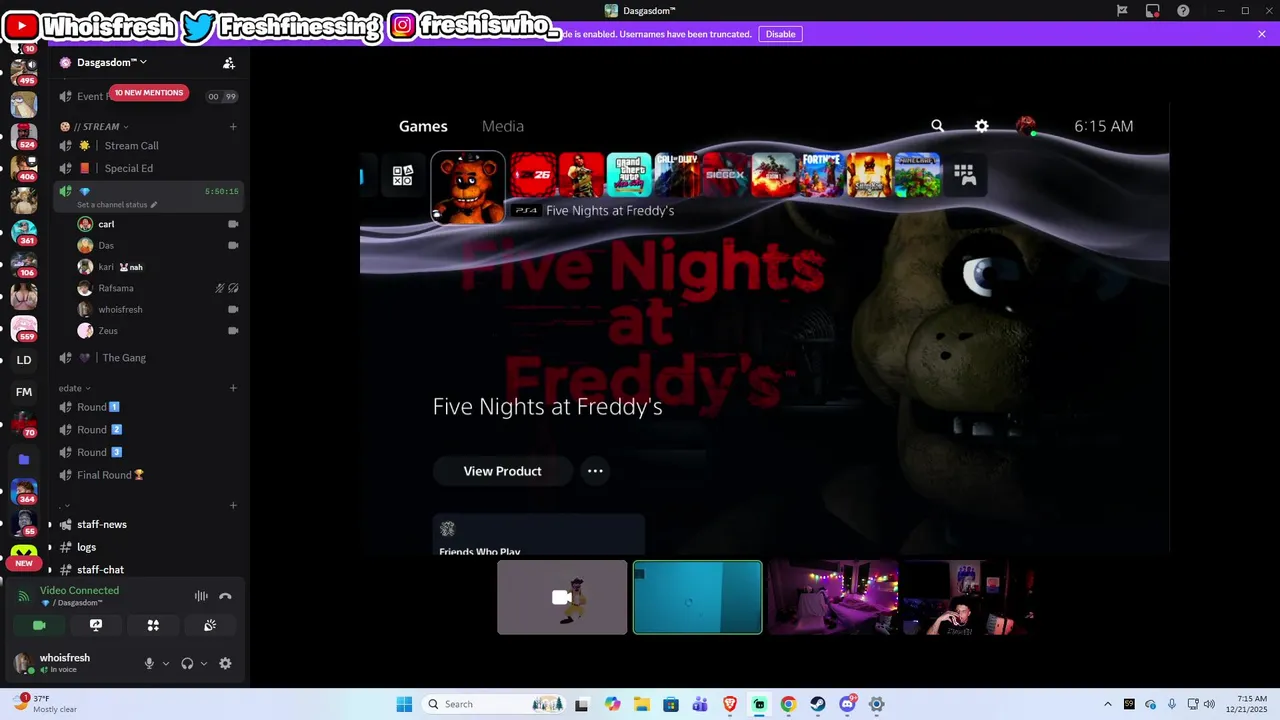Click the Set a channel status link

[x=117, y=205]
